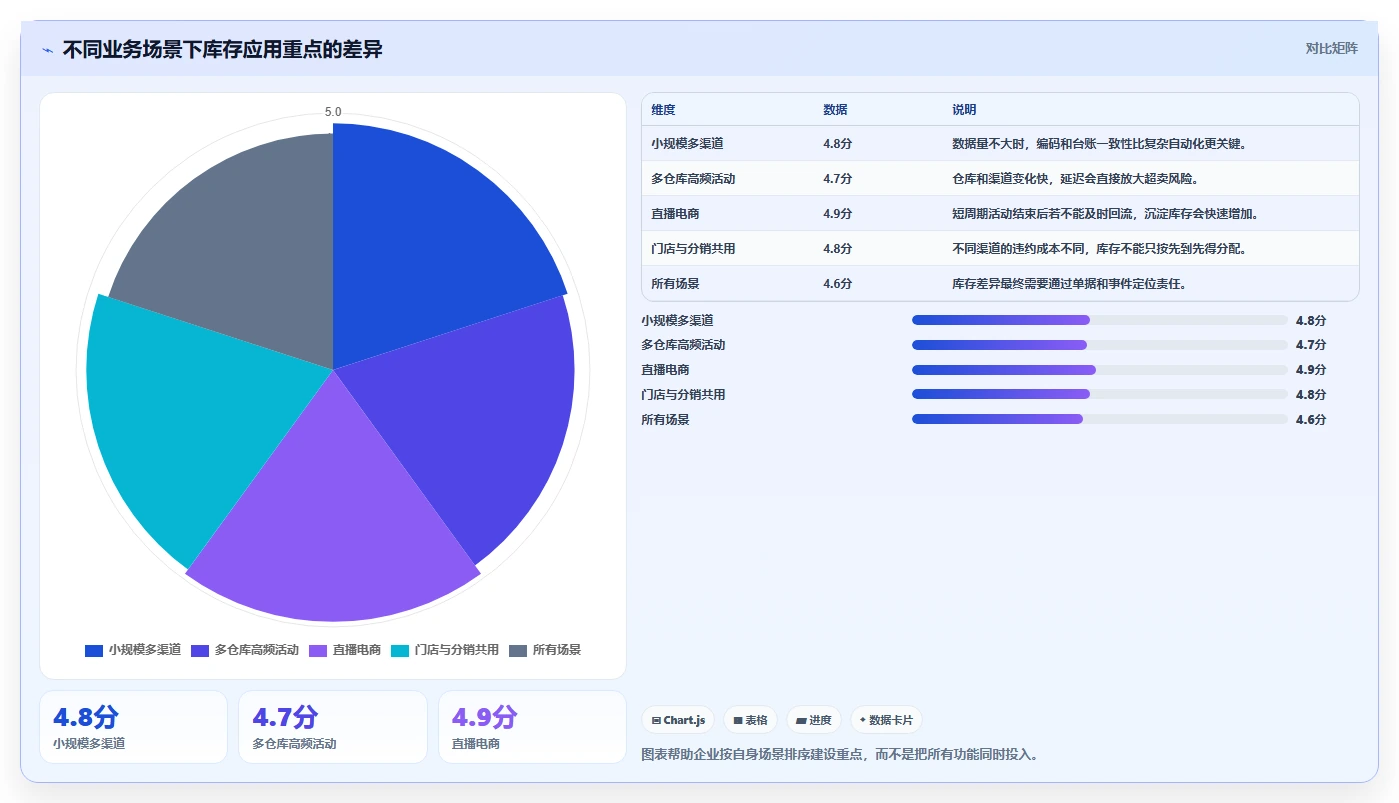Image resolution: width=1399 pixels, height=803 pixels.
Task: Click the 直播电商 progress bar
Action: click(x=1100, y=370)
